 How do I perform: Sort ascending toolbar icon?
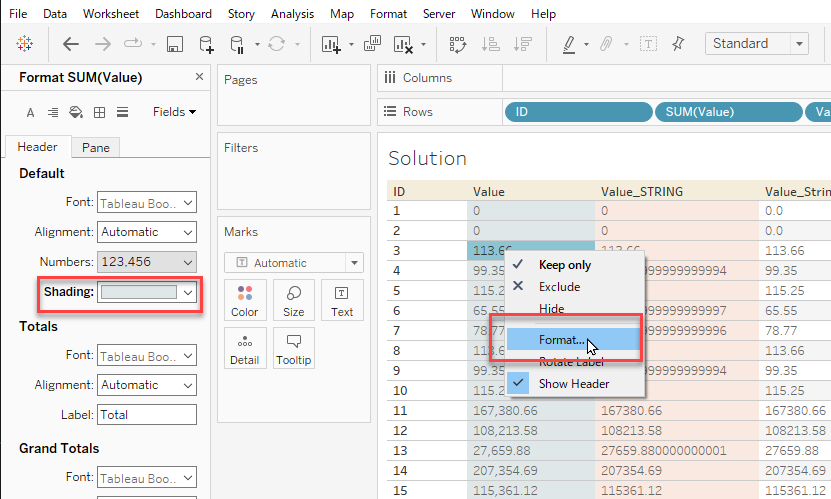pyautogui.click(x=490, y=44)
